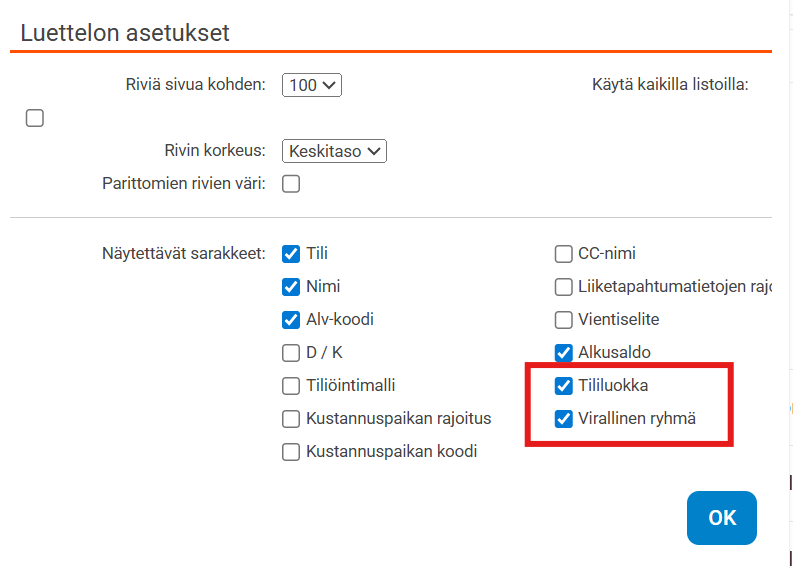Toggle Parittomien rivien väri checkbox

click(x=291, y=184)
